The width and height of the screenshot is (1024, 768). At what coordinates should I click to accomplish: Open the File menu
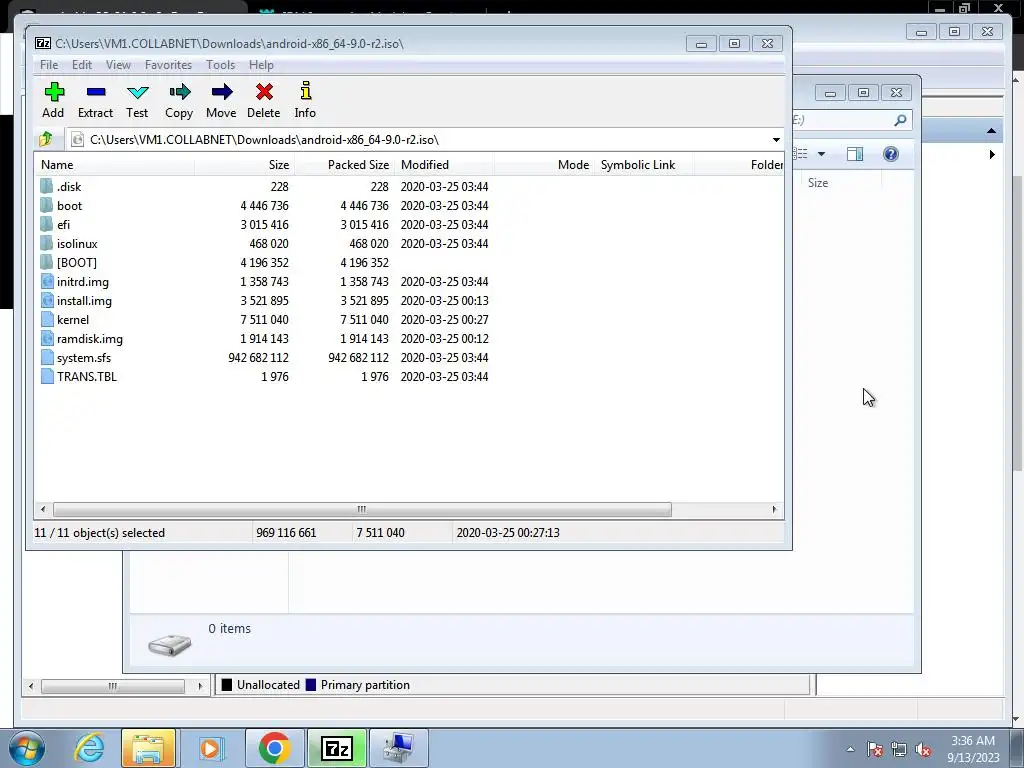[49, 65]
